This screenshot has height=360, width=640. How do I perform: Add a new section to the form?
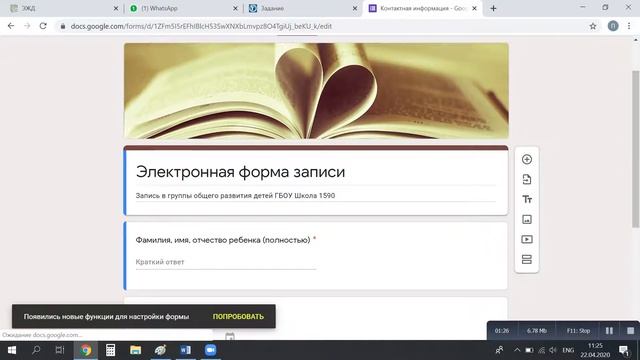point(527,259)
